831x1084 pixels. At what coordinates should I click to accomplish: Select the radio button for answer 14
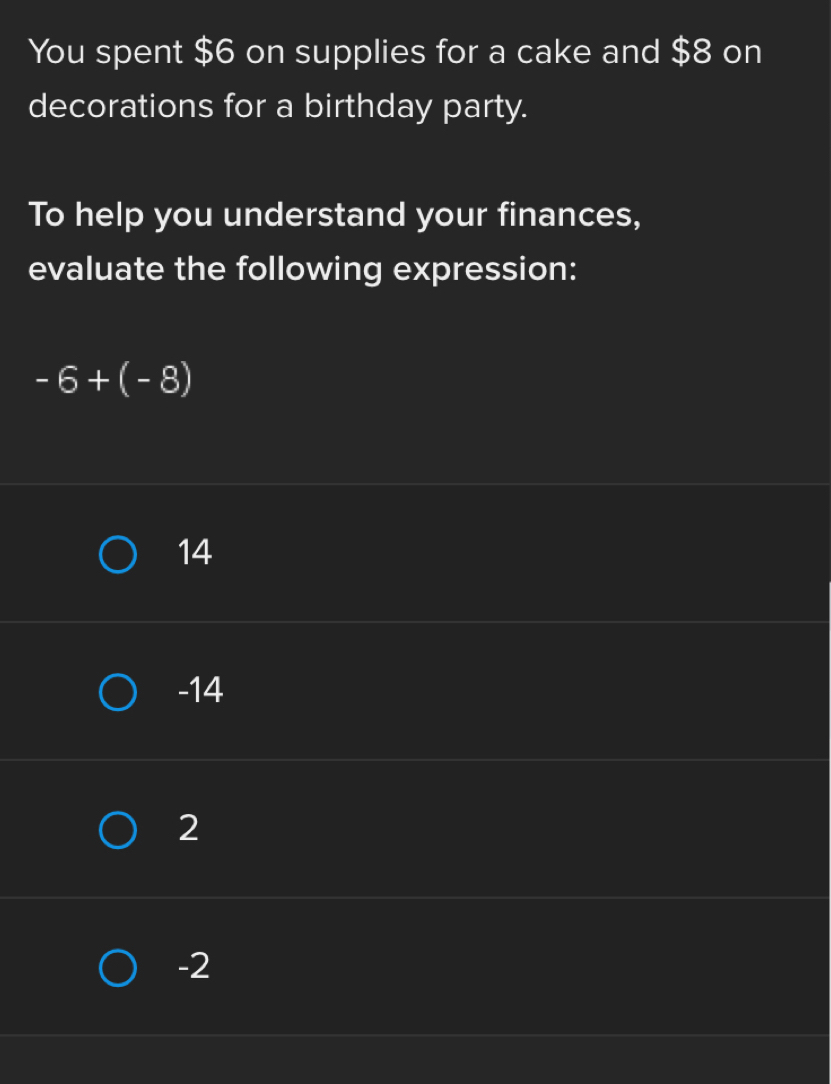click(118, 555)
